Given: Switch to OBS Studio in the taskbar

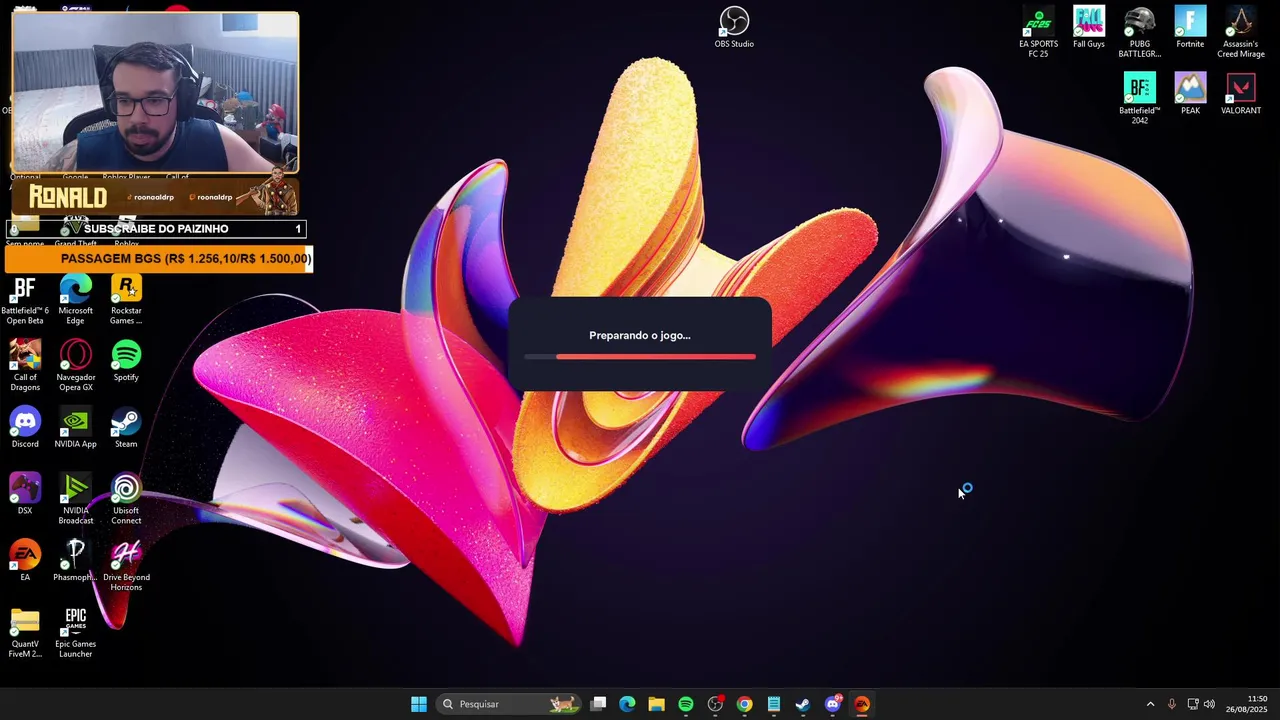Looking at the screenshot, I should (x=715, y=704).
